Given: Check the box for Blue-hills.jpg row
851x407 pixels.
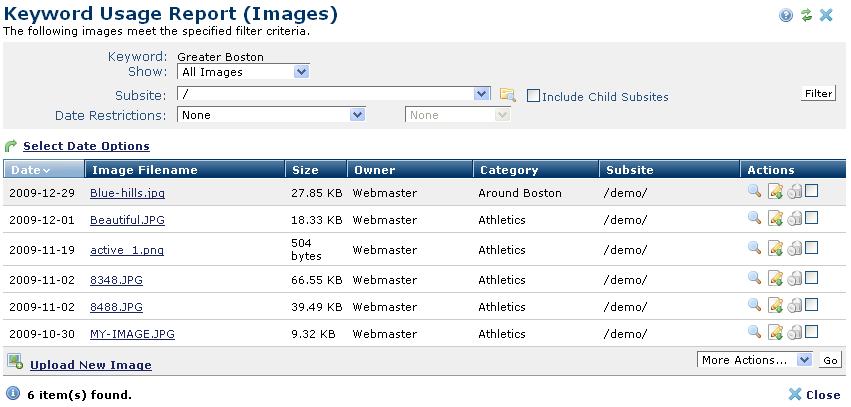Looking at the screenshot, I should tap(812, 191).
